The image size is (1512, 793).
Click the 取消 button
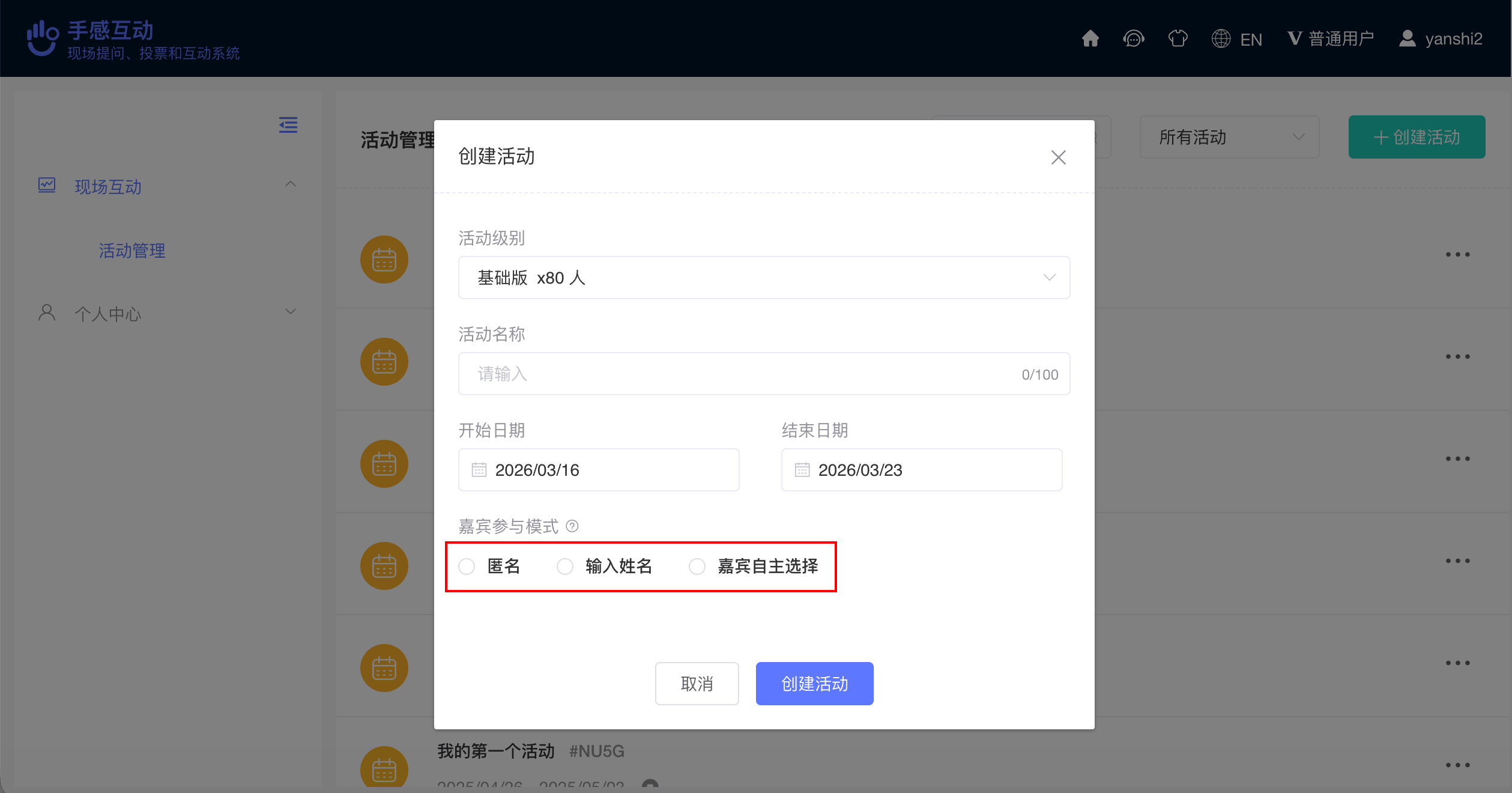(x=697, y=684)
